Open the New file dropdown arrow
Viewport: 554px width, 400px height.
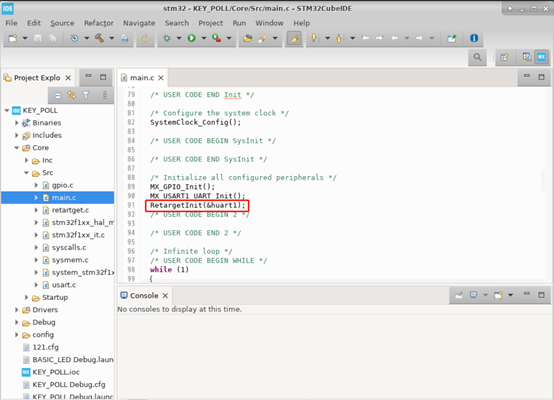25,38
